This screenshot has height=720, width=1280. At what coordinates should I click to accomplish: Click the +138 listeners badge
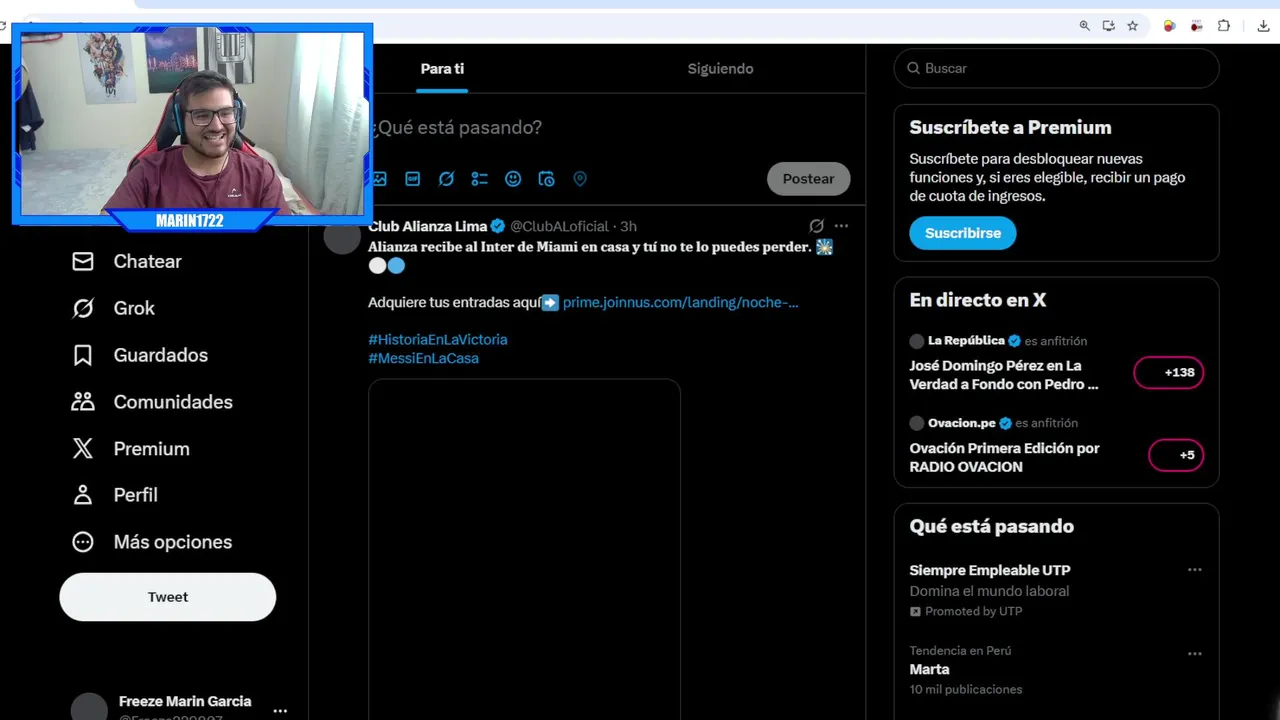(1169, 372)
